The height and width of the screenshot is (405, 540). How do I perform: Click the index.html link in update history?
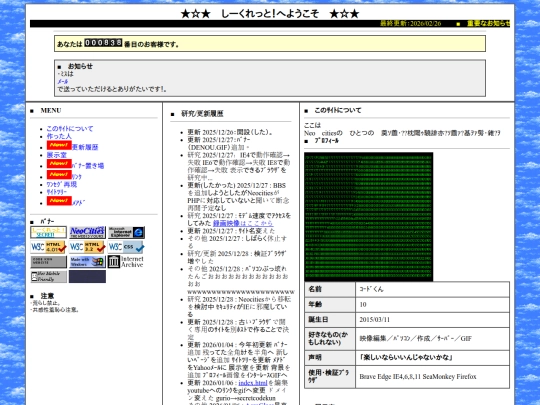[x=253, y=383]
